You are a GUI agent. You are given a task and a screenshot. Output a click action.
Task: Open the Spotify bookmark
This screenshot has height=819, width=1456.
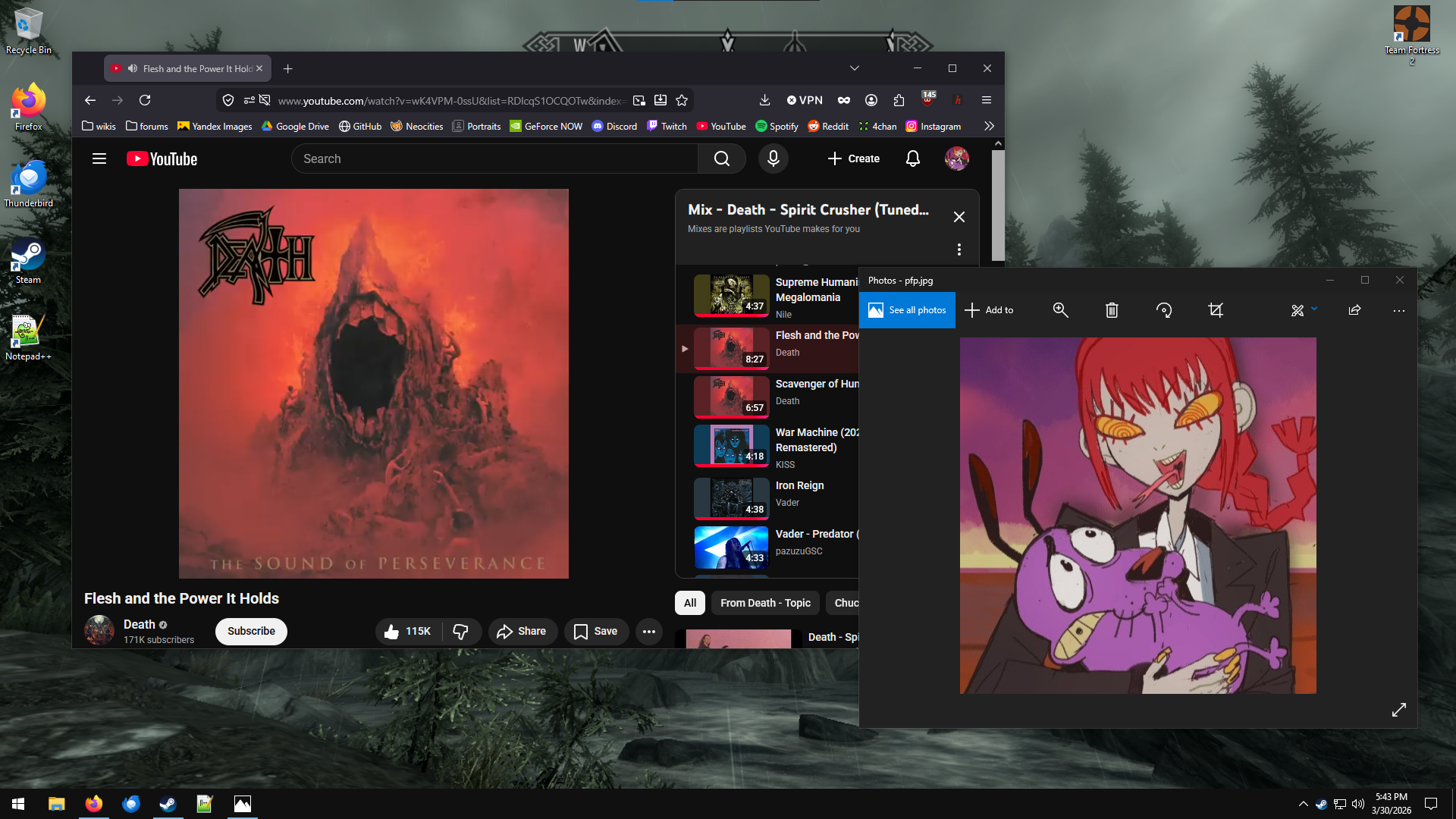click(777, 127)
